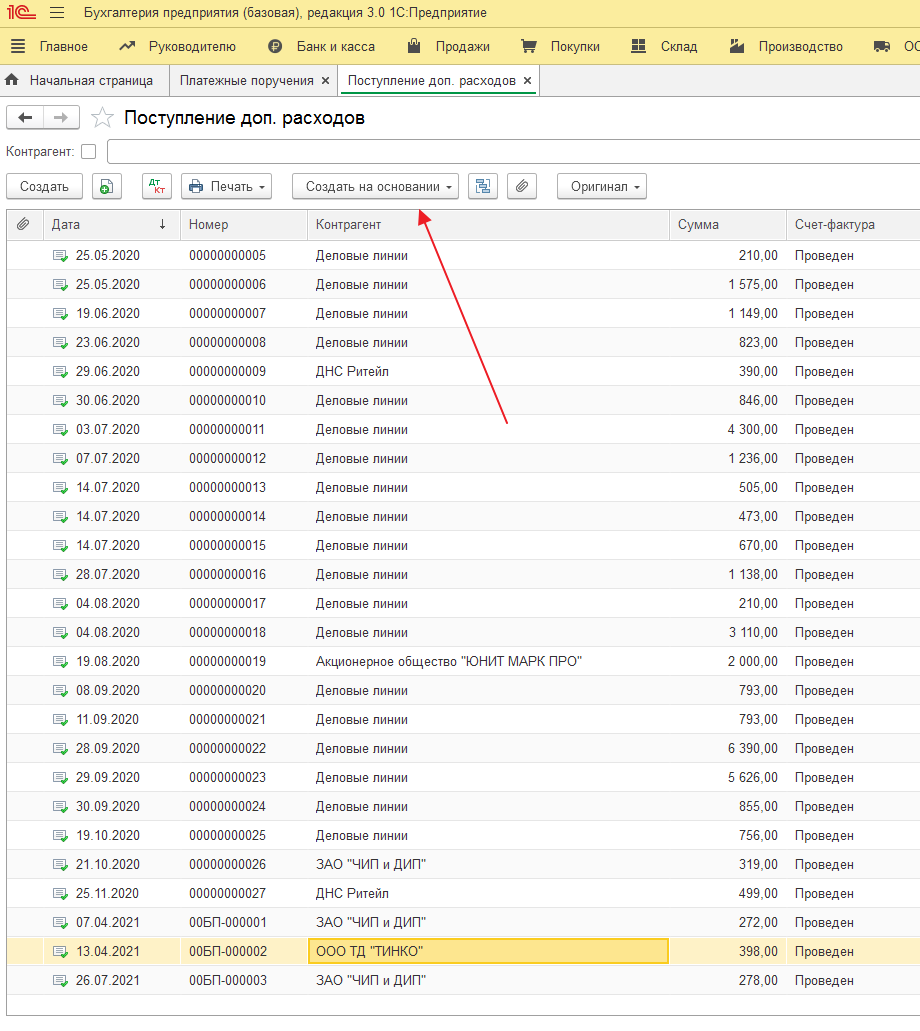Go back using the left arrow button
The image size is (920, 1031).
[x=25, y=118]
